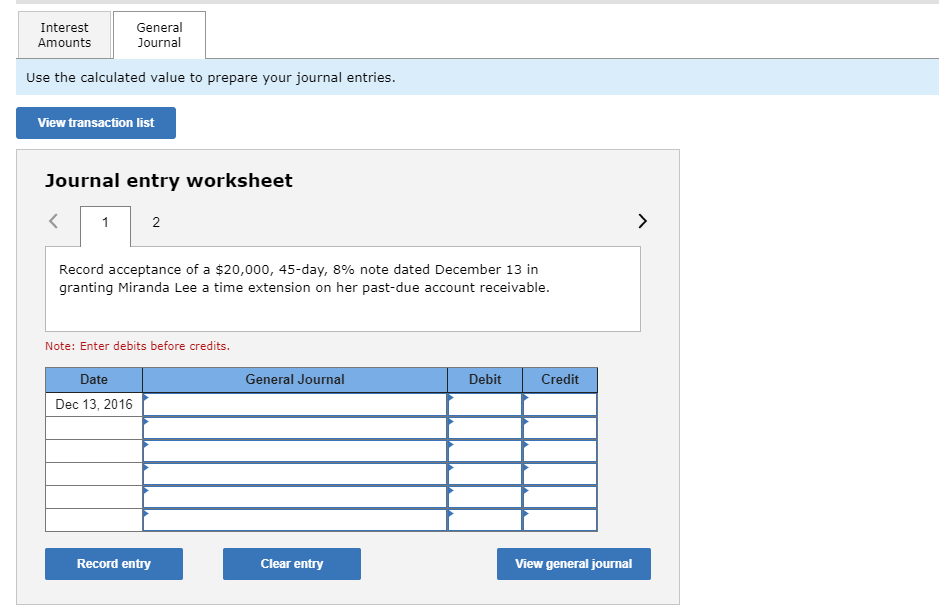Screen dimensions: 951x615
Task: Click Debit field in second row
Action: click(485, 428)
